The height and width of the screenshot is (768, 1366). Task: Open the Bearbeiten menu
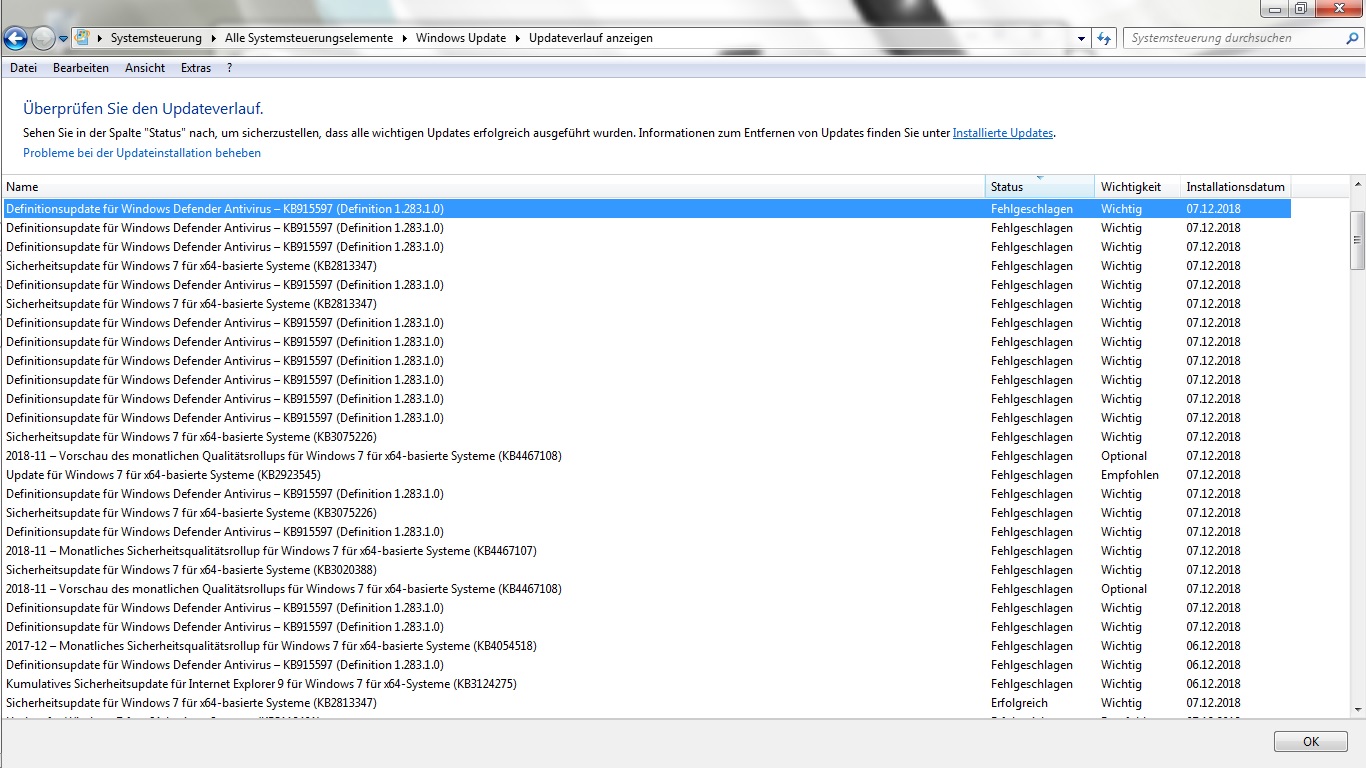tap(81, 68)
